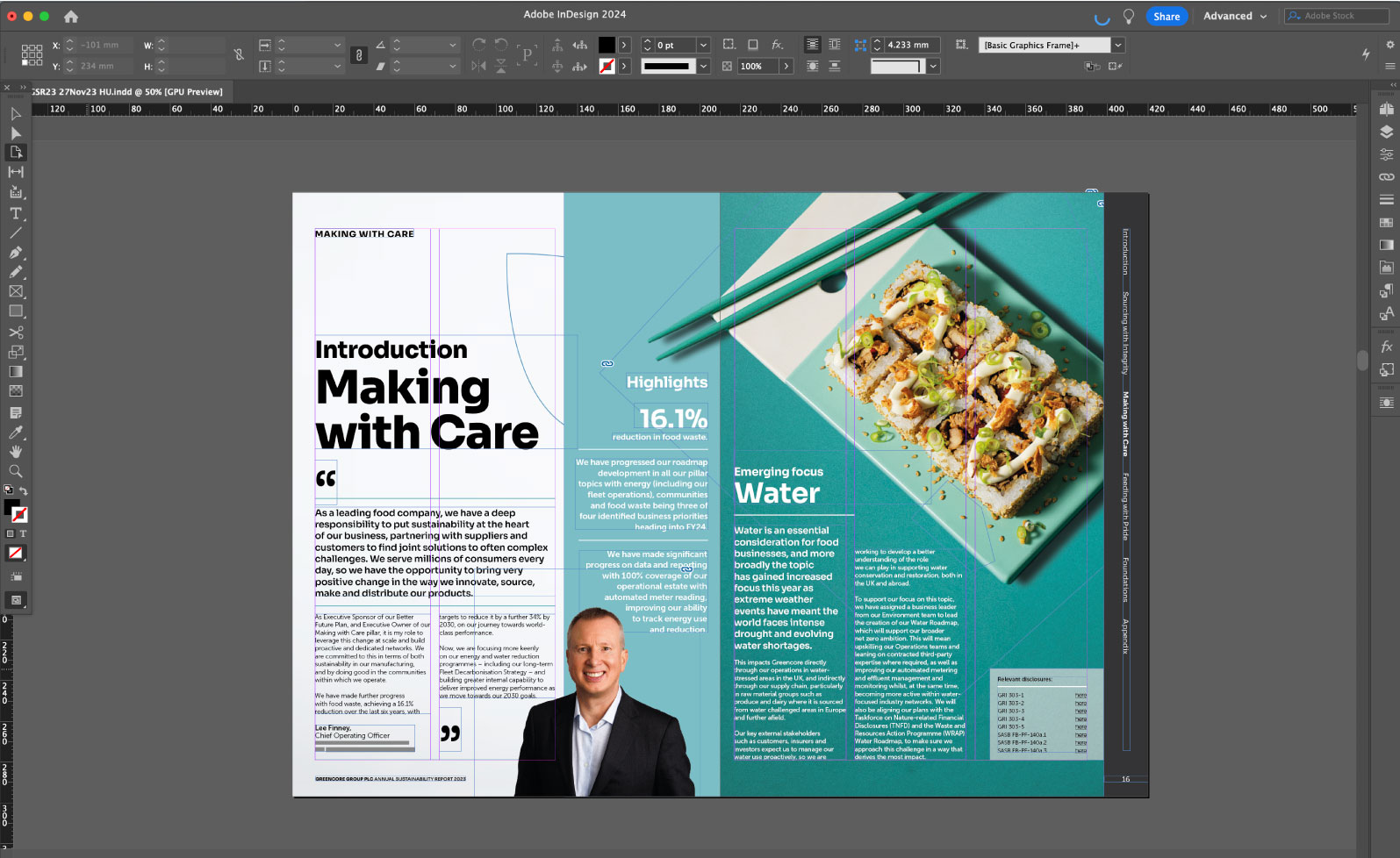
Task: Select the Pencil tool
Action: [16, 272]
